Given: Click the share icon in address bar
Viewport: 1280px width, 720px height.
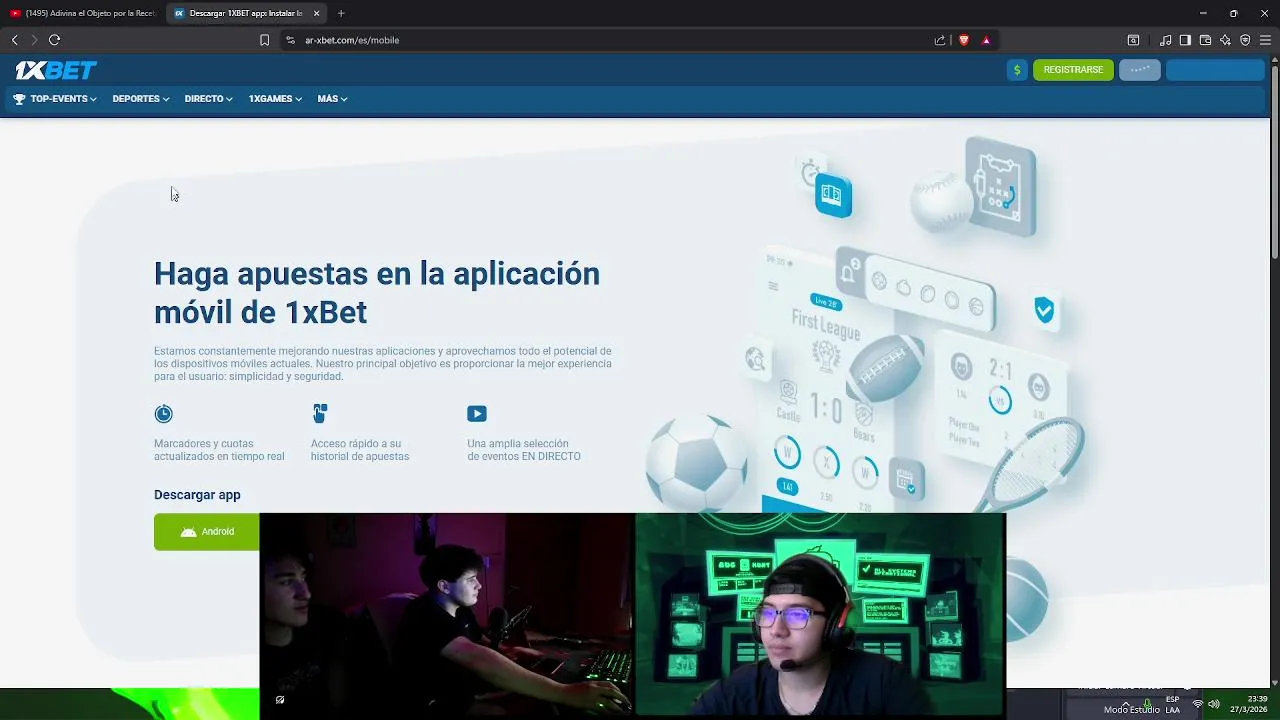Looking at the screenshot, I should [940, 40].
